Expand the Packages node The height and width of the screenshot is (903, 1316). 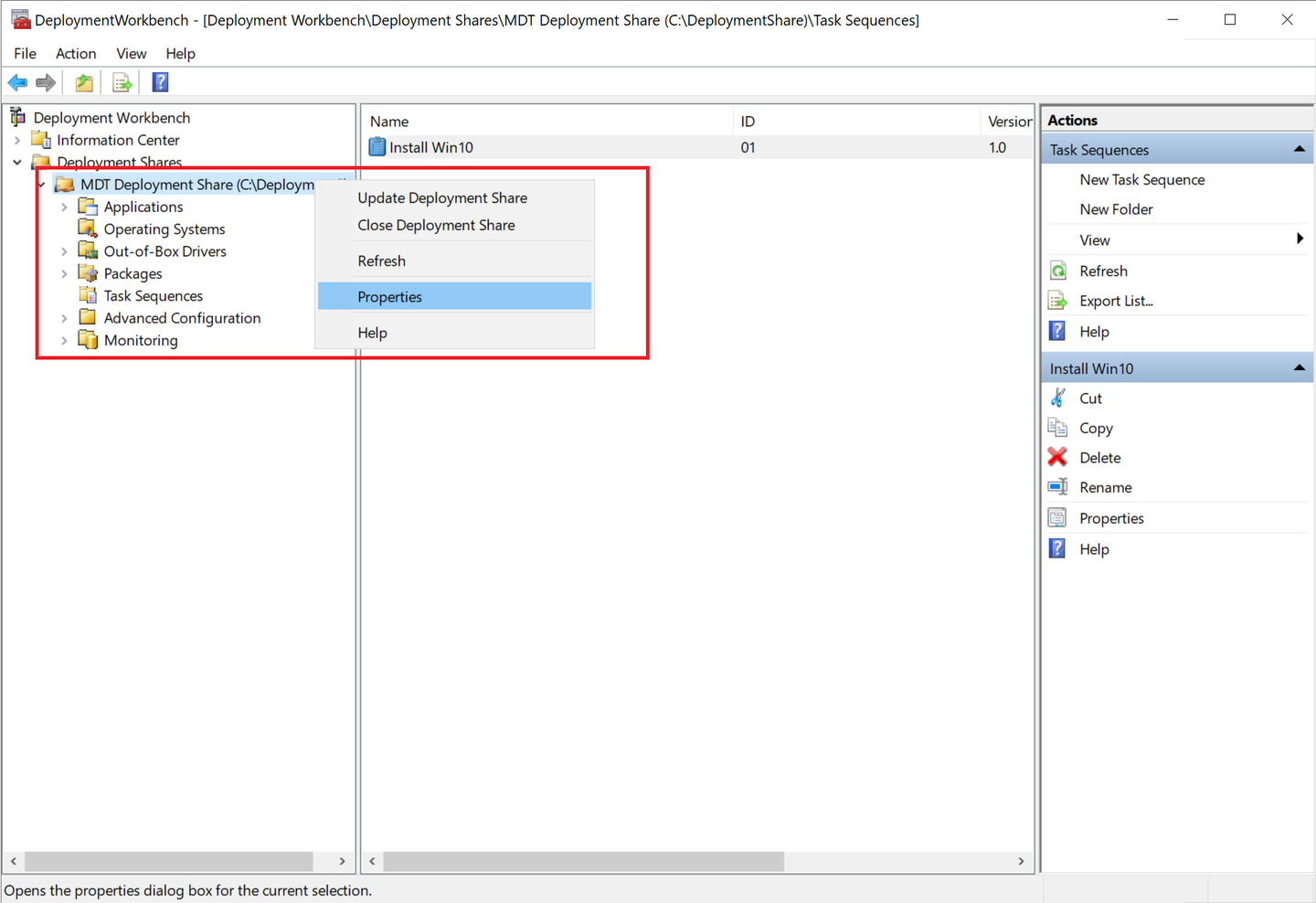click(64, 273)
